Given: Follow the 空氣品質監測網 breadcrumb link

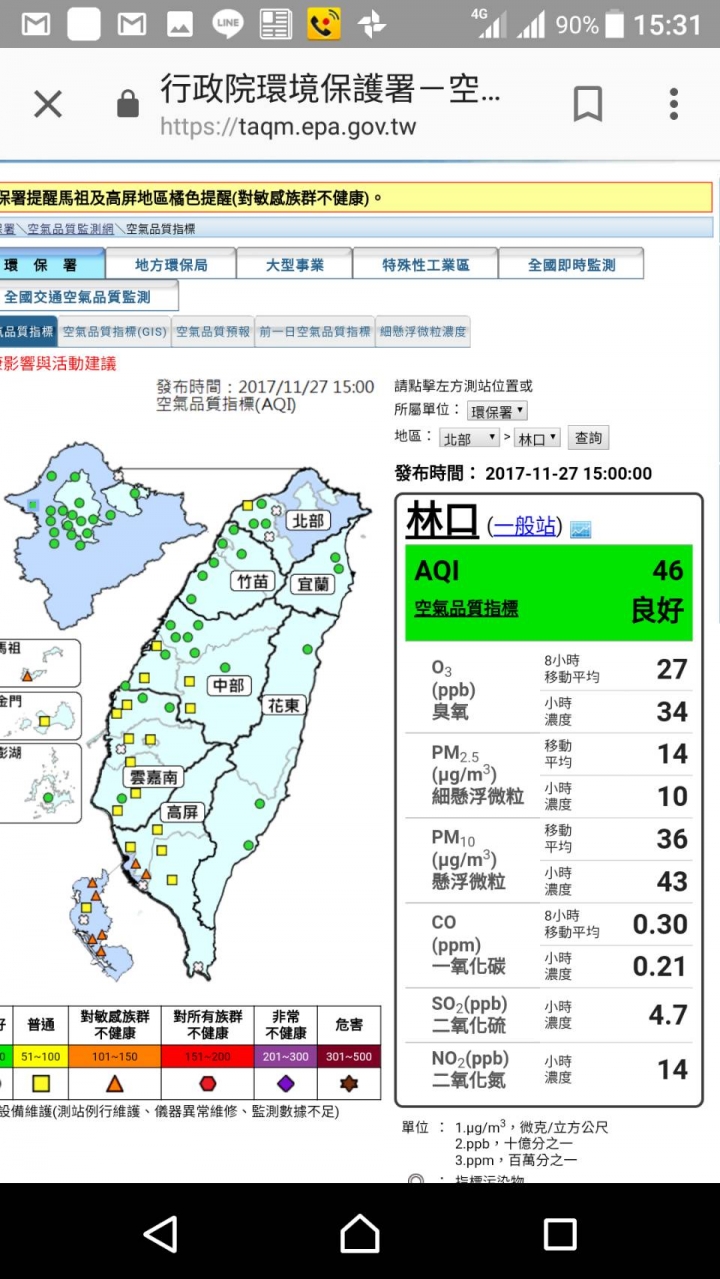Looking at the screenshot, I should click(70, 229).
